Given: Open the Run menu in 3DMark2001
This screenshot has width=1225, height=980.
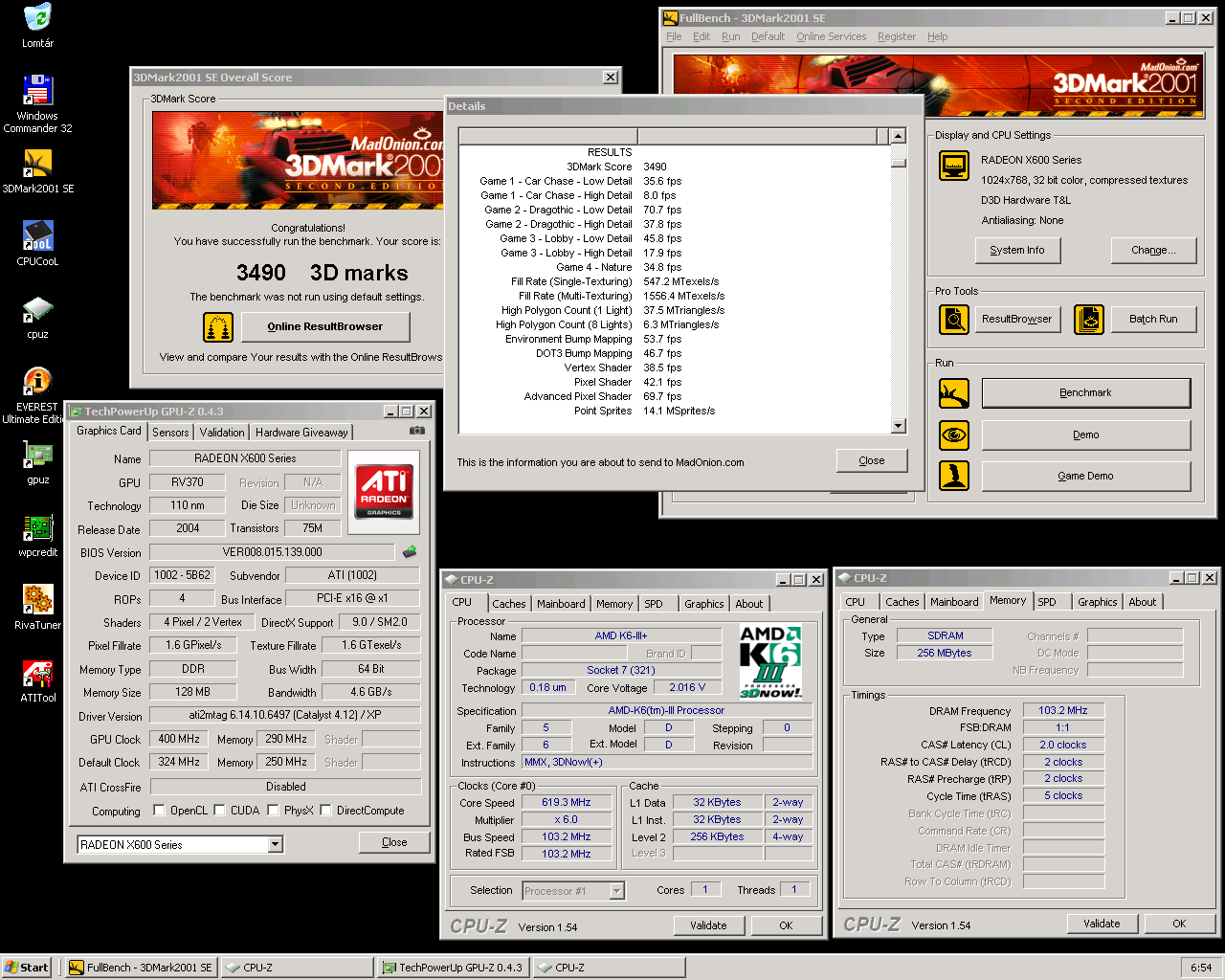Looking at the screenshot, I should pos(730,36).
